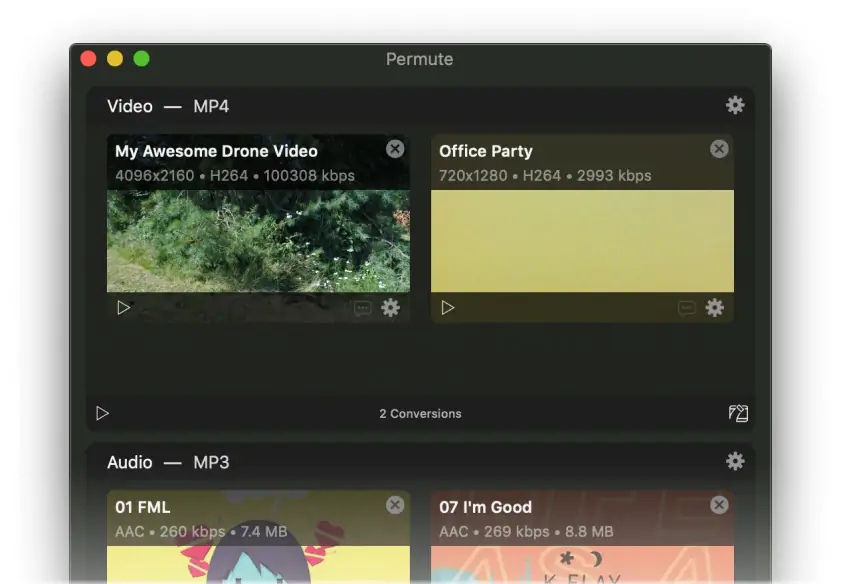Screen dimensions: 841x584
Task: Open subtitles for My Awesome Drone Video
Action: coord(363,308)
